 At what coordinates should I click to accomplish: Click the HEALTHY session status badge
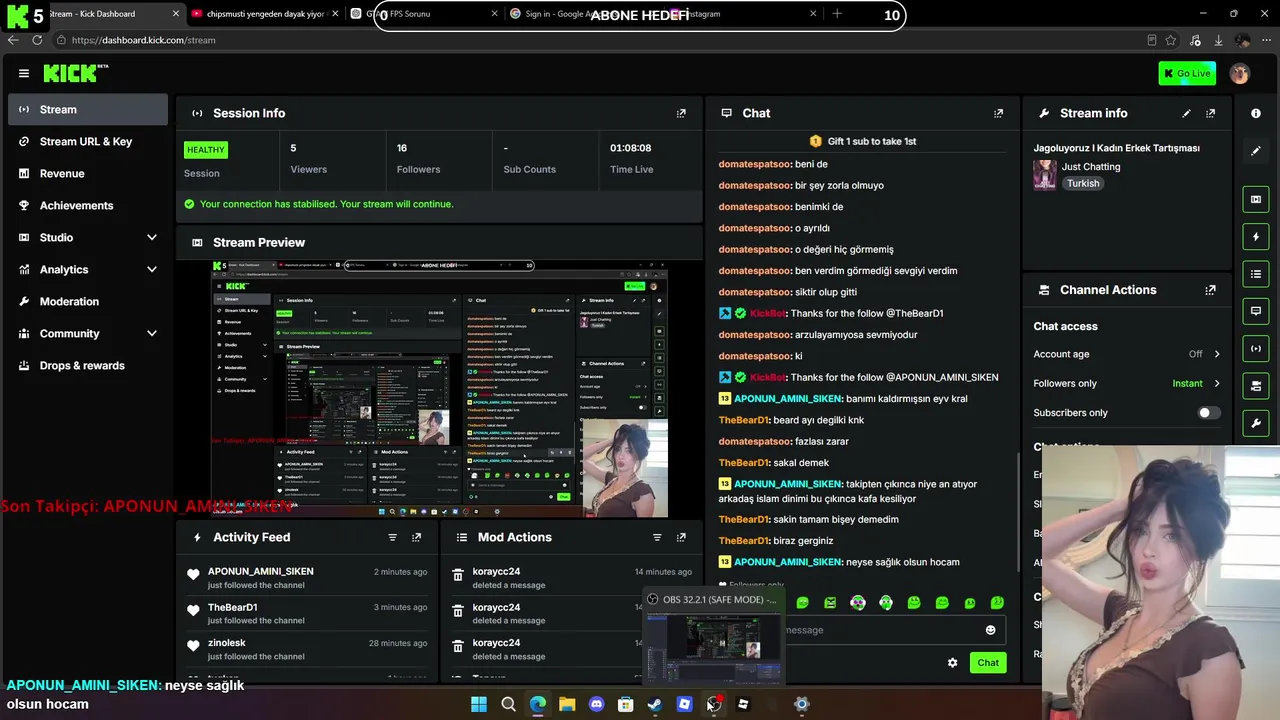click(206, 150)
